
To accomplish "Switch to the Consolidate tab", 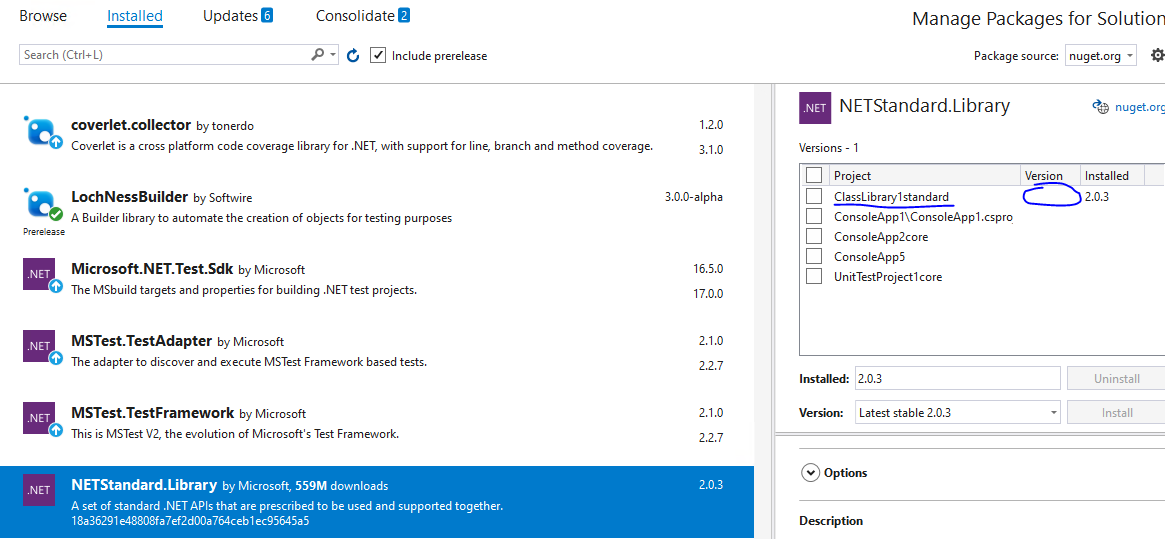I will point(363,16).
